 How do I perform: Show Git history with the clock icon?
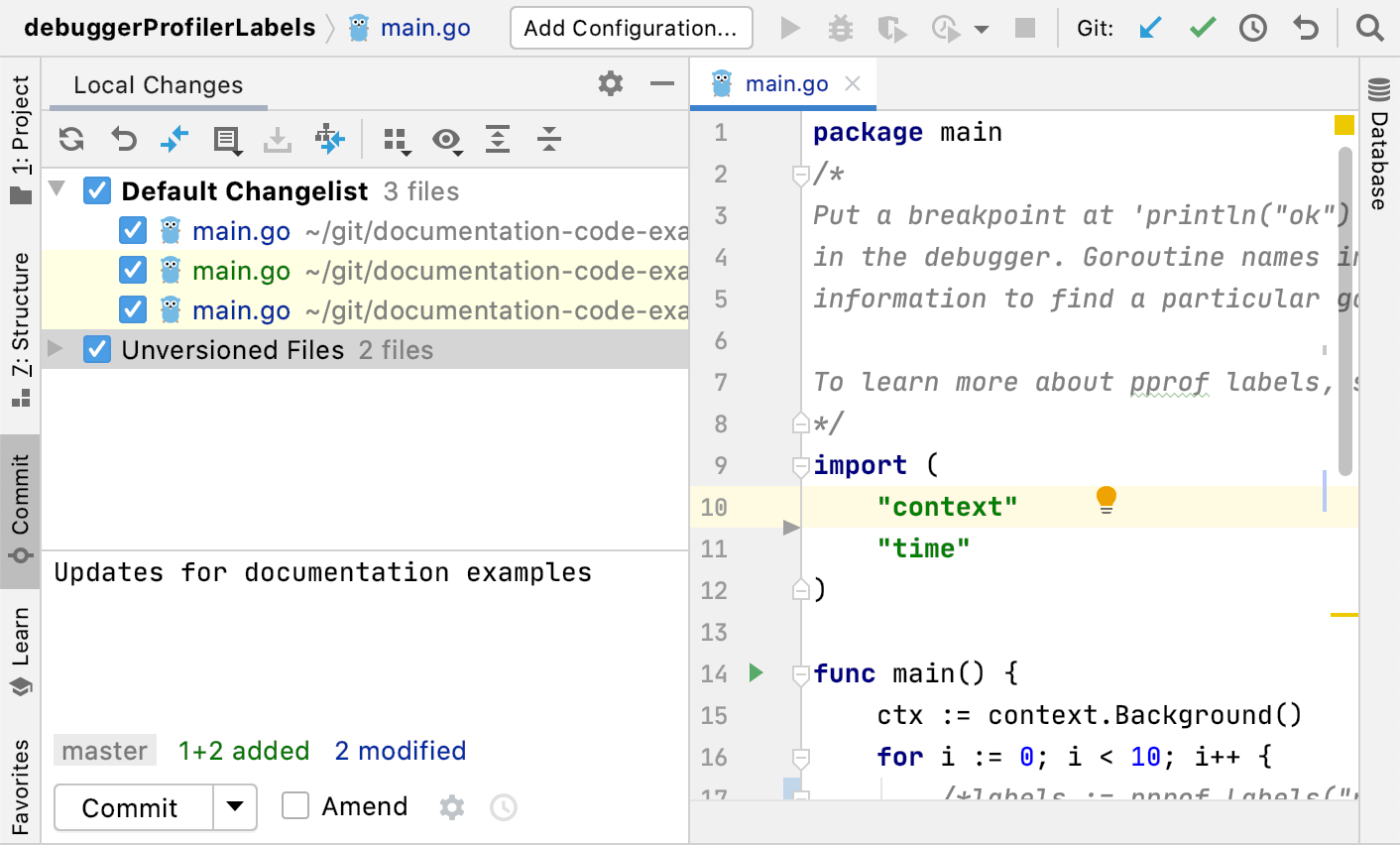(x=1252, y=28)
